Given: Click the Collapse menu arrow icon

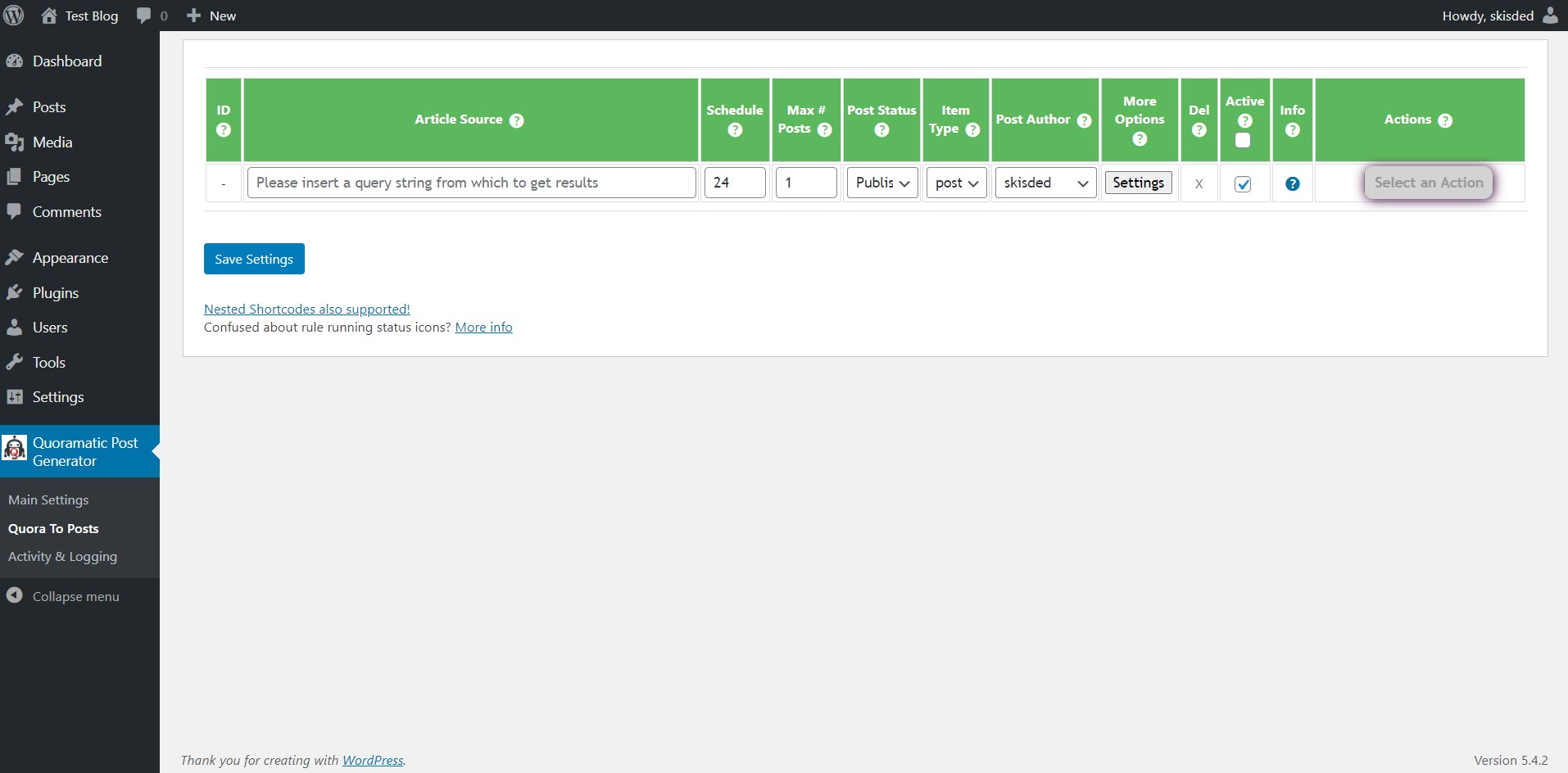Looking at the screenshot, I should [x=14, y=595].
